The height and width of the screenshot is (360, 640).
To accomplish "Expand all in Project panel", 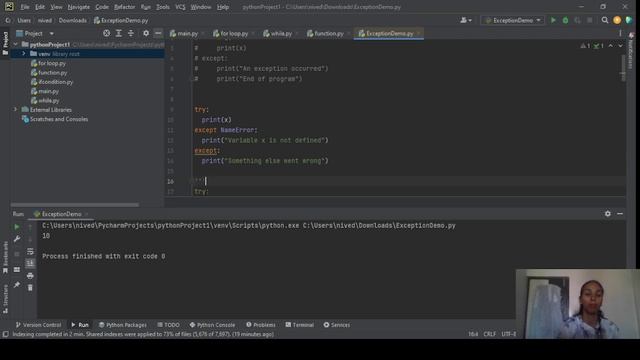I will [118, 33].
